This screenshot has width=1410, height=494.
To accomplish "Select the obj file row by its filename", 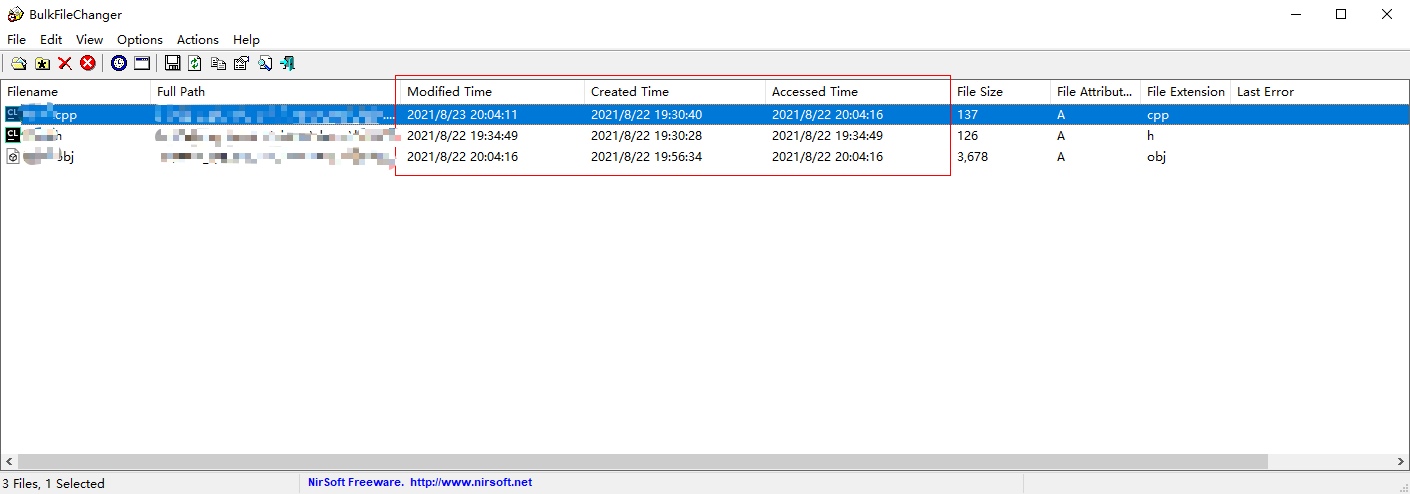I will pyautogui.click(x=47, y=157).
